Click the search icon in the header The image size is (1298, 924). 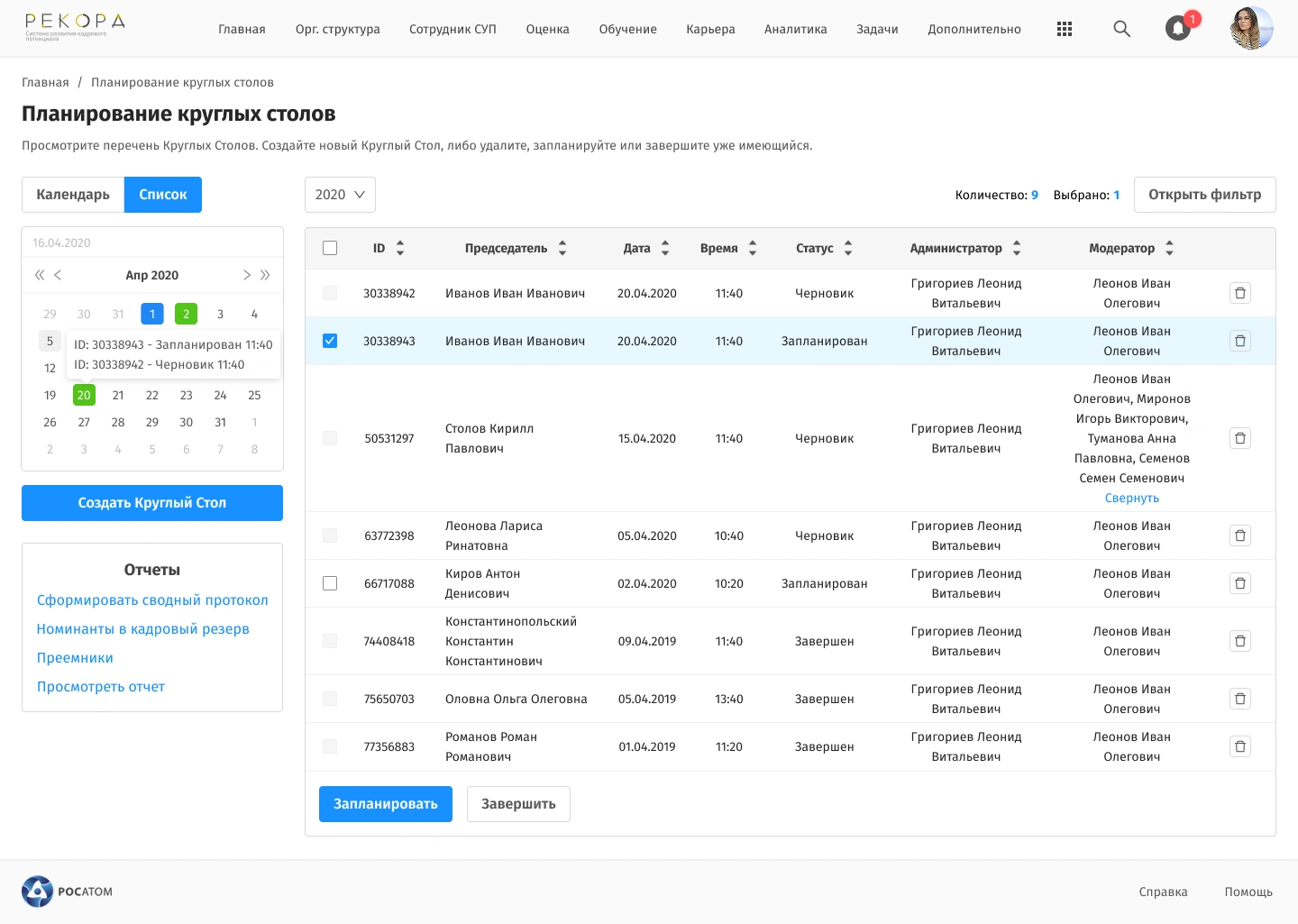point(1121,29)
